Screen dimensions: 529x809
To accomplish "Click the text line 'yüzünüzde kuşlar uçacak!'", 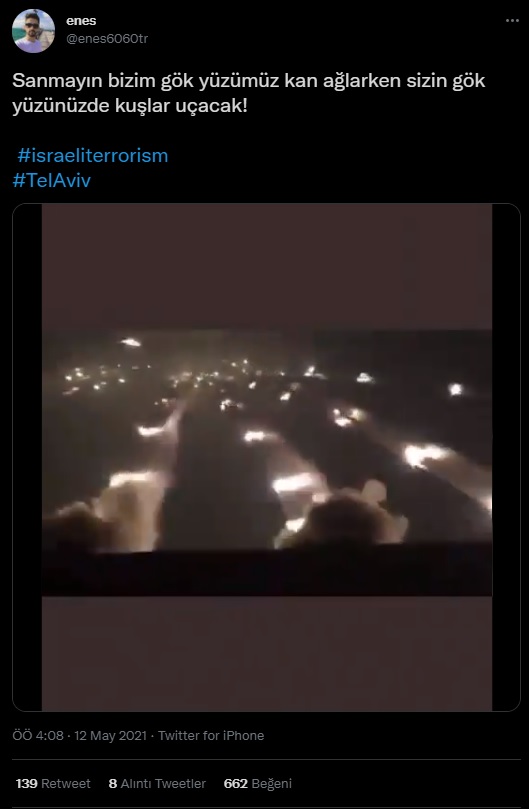I will click(x=130, y=106).
